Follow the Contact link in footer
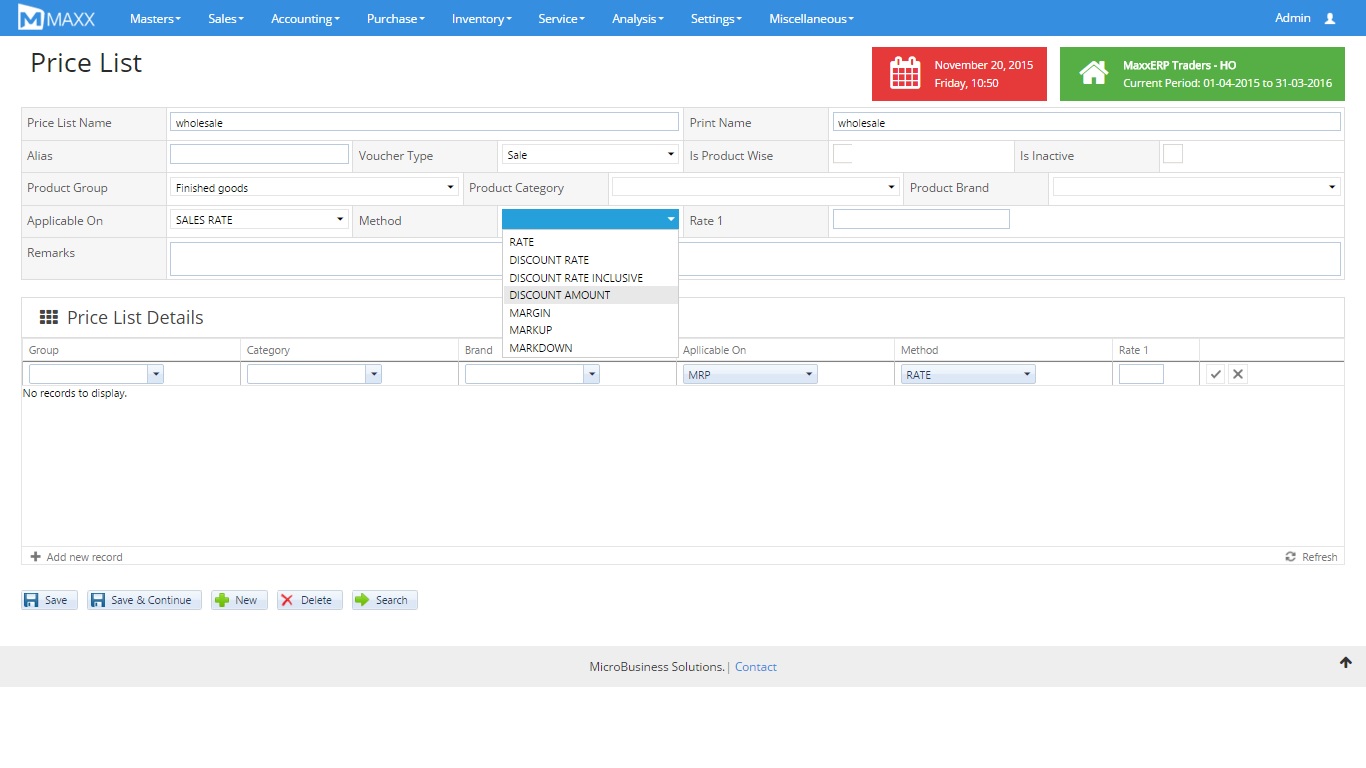This screenshot has height=768, width=1366. point(755,667)
